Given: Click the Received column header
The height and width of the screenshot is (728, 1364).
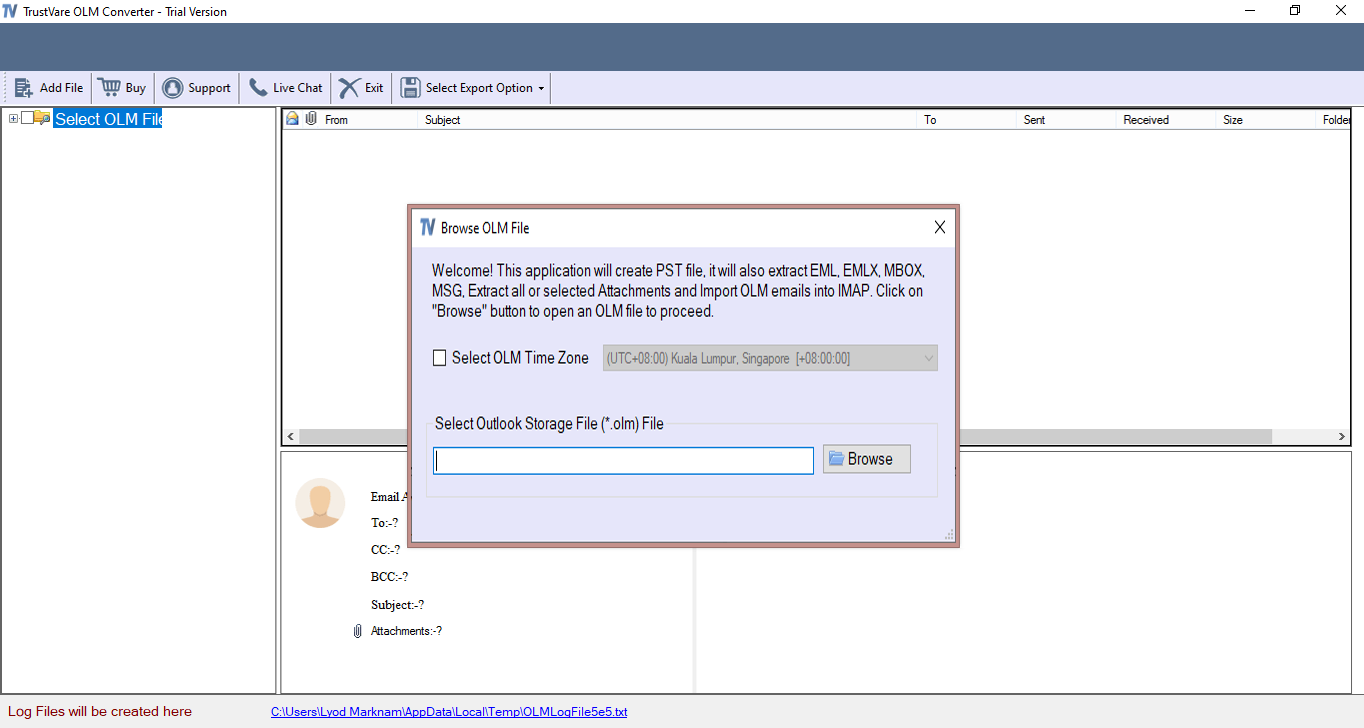Looking at the screenshot, I should click(x=1145, y=119).
